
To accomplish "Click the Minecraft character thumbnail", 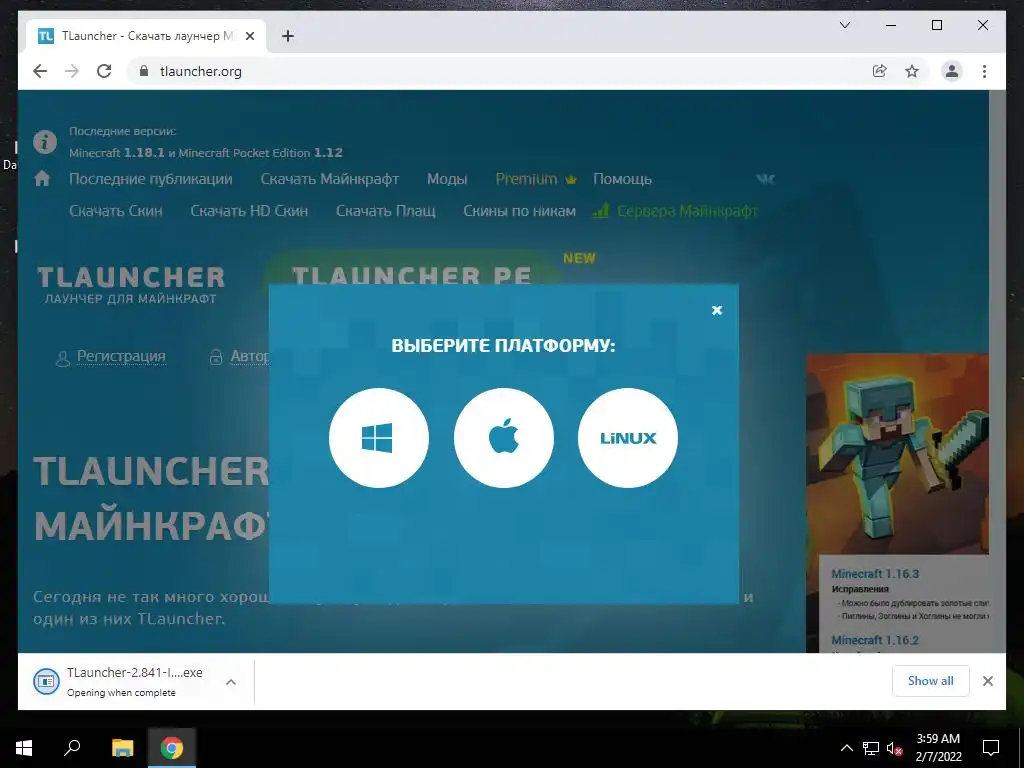I will coord(897,454).
